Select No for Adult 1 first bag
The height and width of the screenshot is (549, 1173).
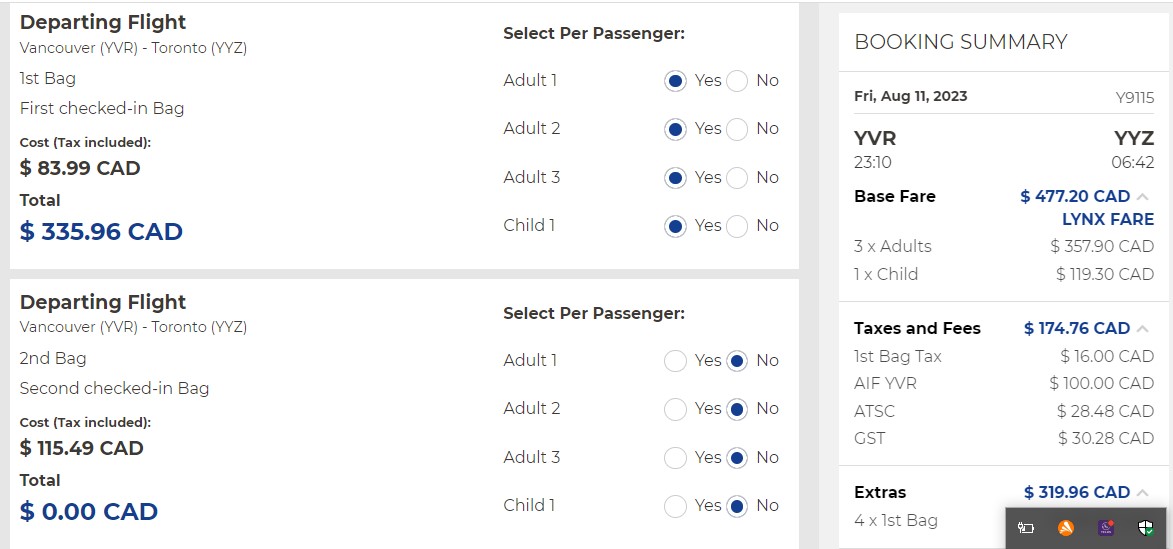tap(737, 81)
